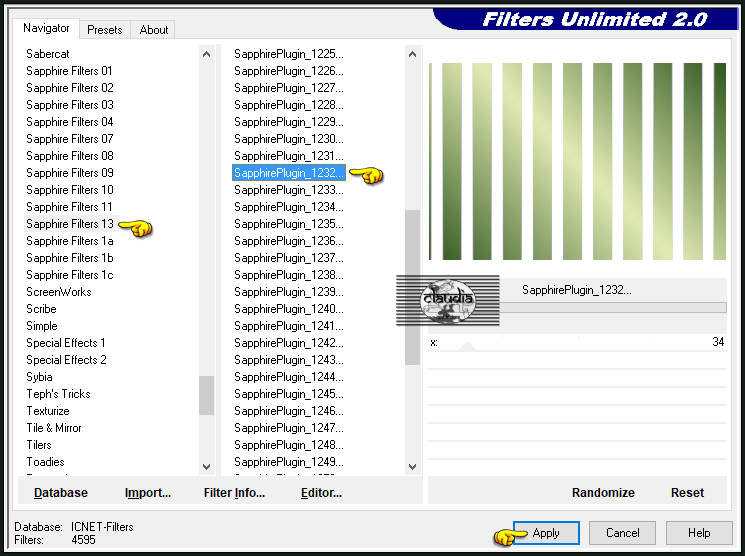This screenshot has height=556, width=745.
Task: Select Sapphire Filters 01 category
Action: coord(69,71)
